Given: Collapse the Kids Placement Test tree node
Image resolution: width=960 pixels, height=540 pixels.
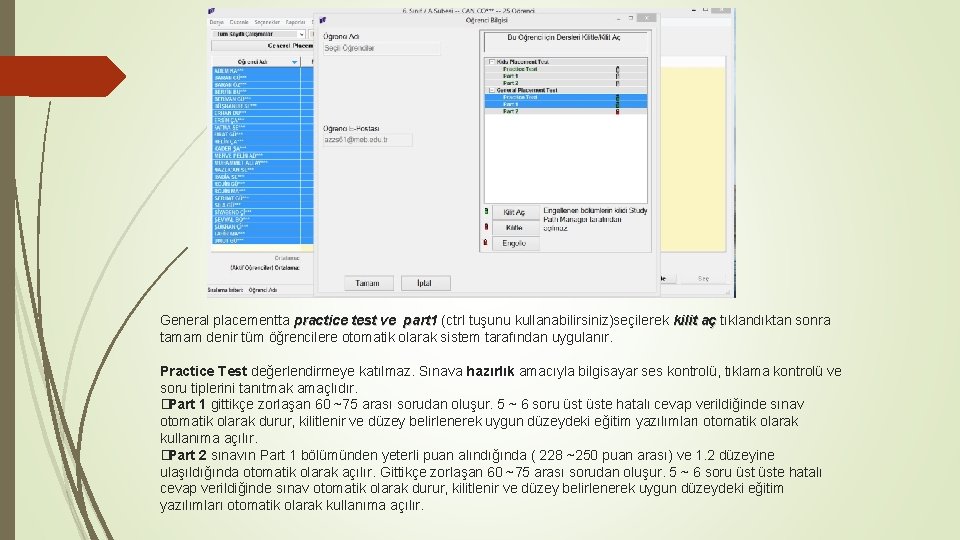Looking at the screenshot, I should (x=491, y=62).
